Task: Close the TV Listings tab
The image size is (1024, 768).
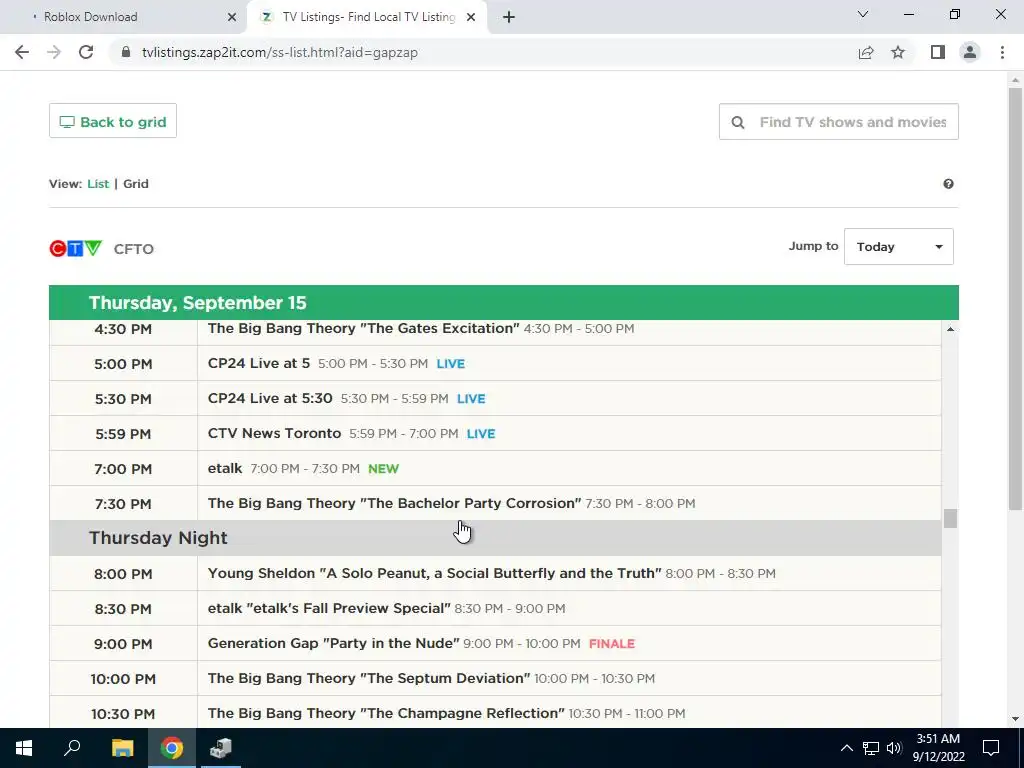Action: 471,17
